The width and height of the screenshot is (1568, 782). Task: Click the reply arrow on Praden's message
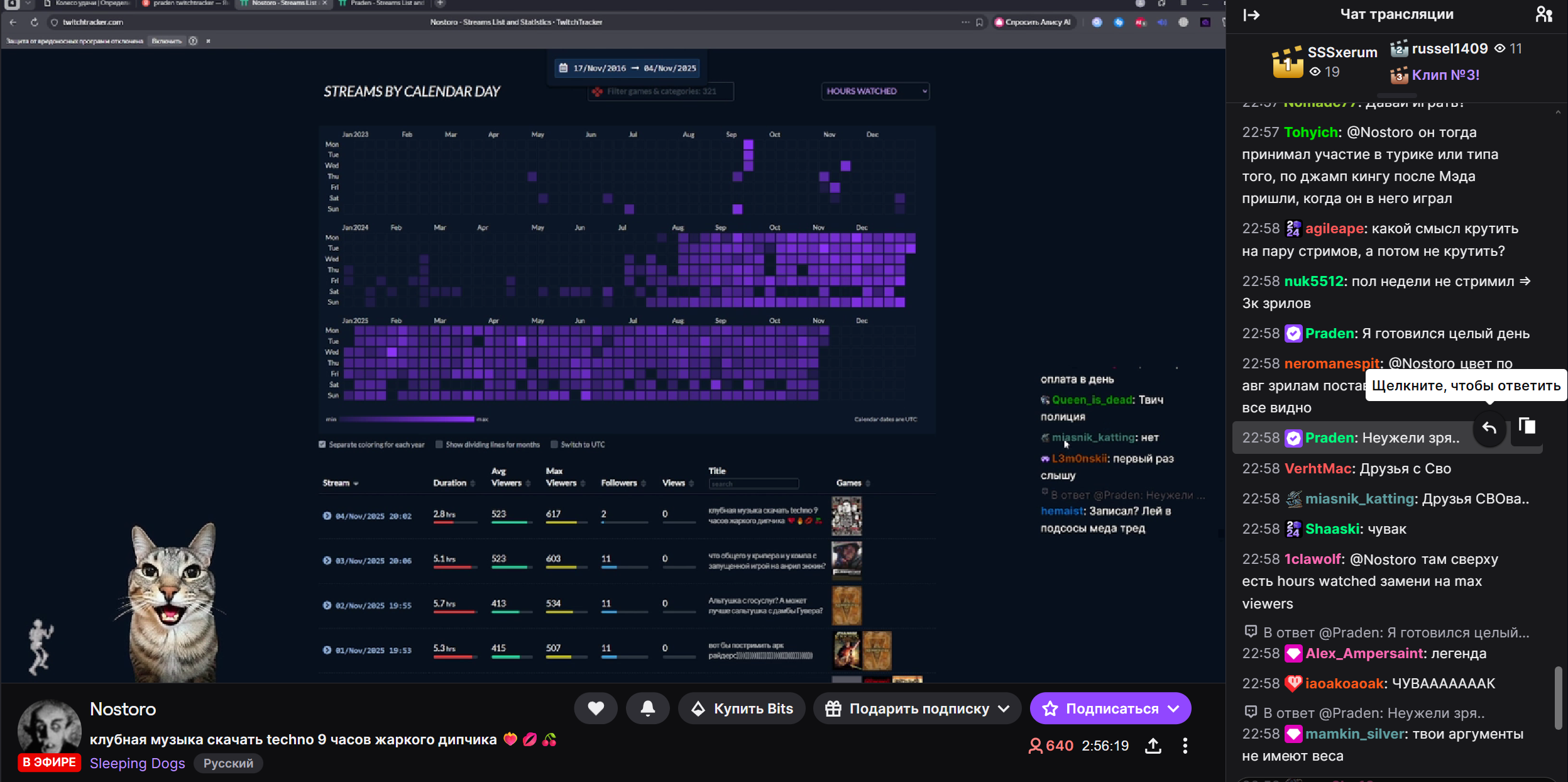[1489, 428]
